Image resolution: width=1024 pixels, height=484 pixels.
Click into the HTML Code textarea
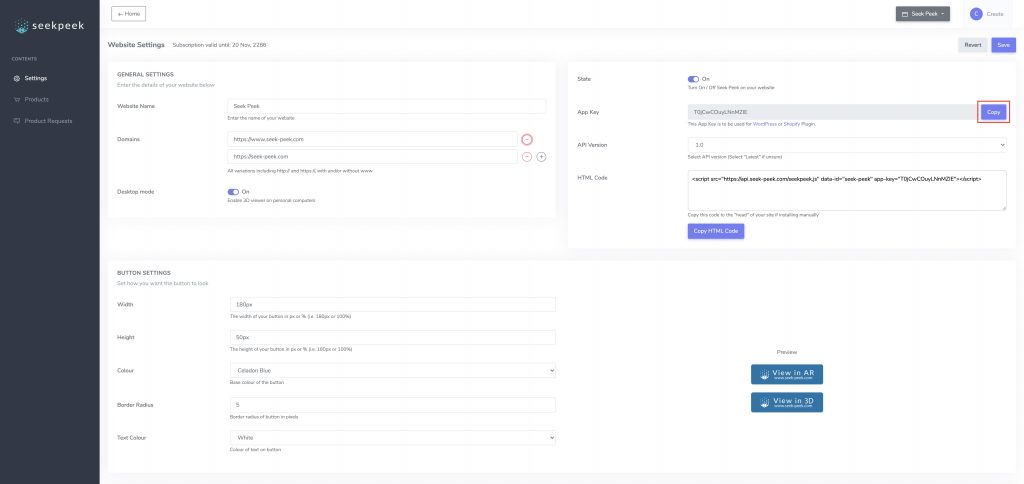point(847,191)
